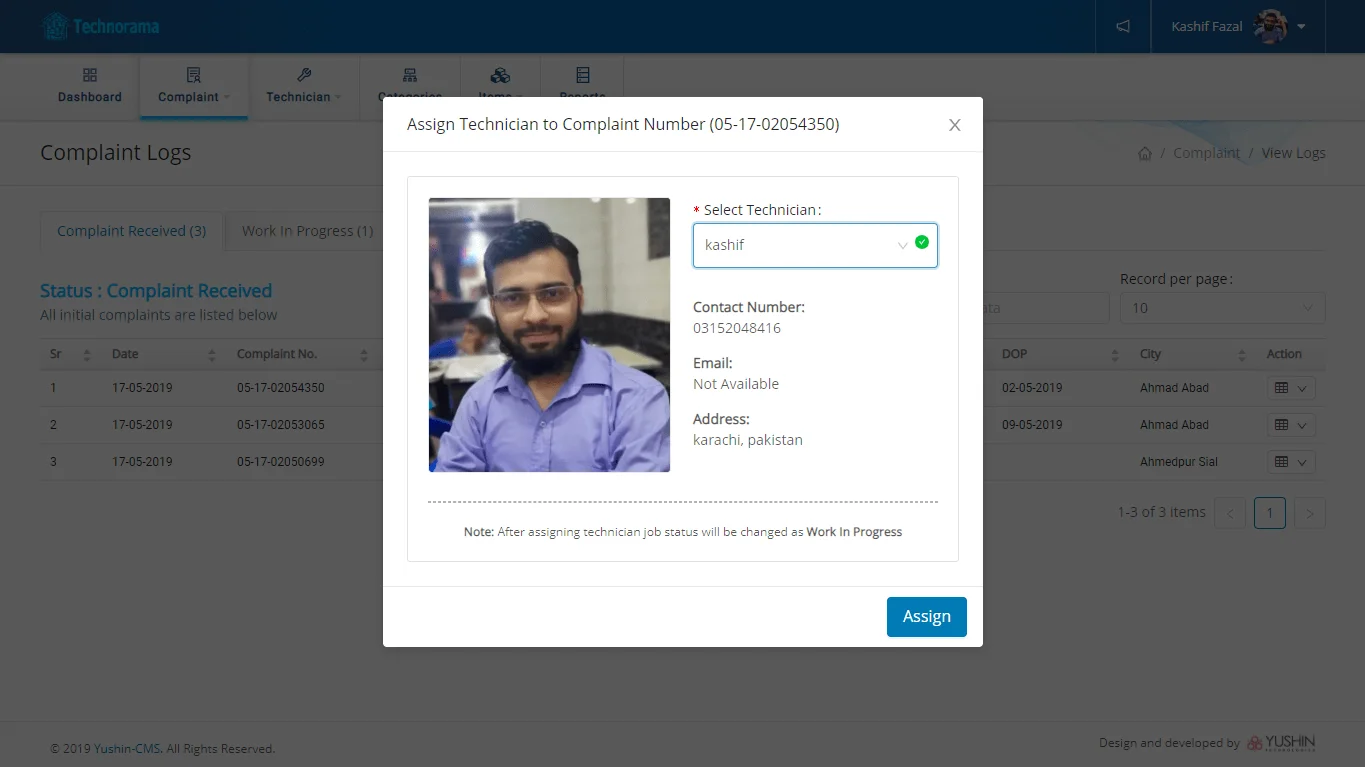The image size is (1365, 767).
Task: Click the Technorama logo
Action: pos(101,27)
